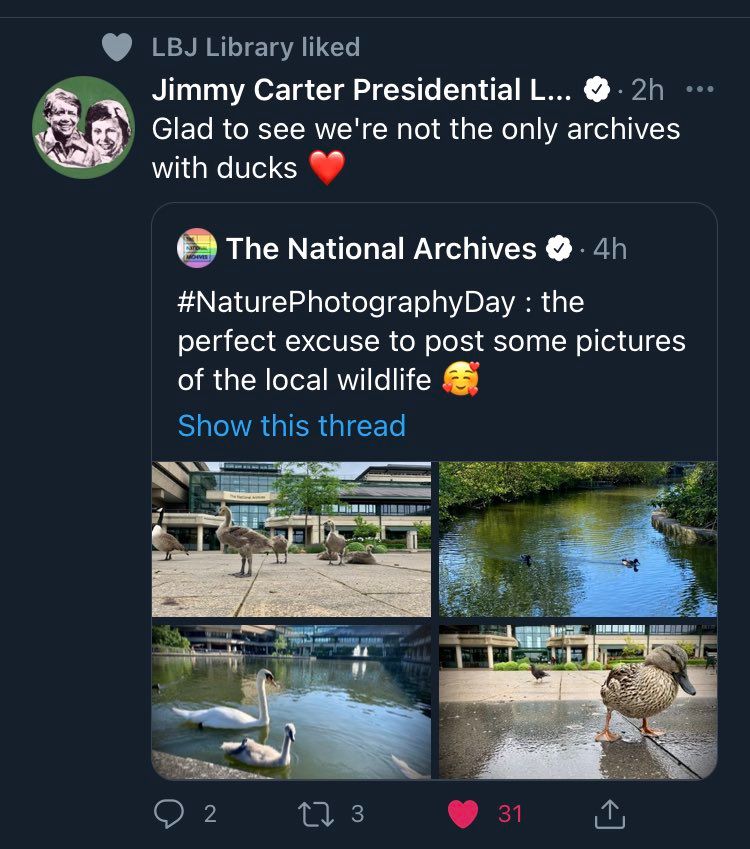Screen dimensions: 750x849
Task: View the close-up mallard duck photo
Action: (x=578, y=700)
